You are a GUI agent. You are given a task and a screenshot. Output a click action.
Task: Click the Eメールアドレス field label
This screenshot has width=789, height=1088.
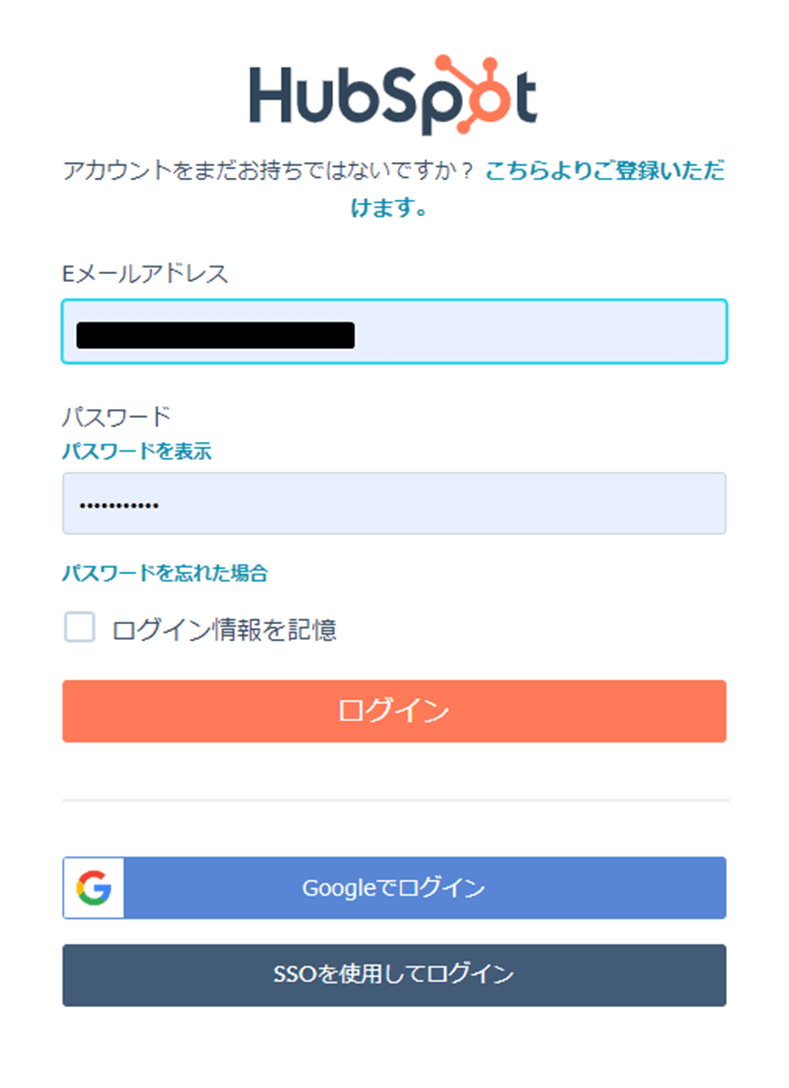[146, 273]
